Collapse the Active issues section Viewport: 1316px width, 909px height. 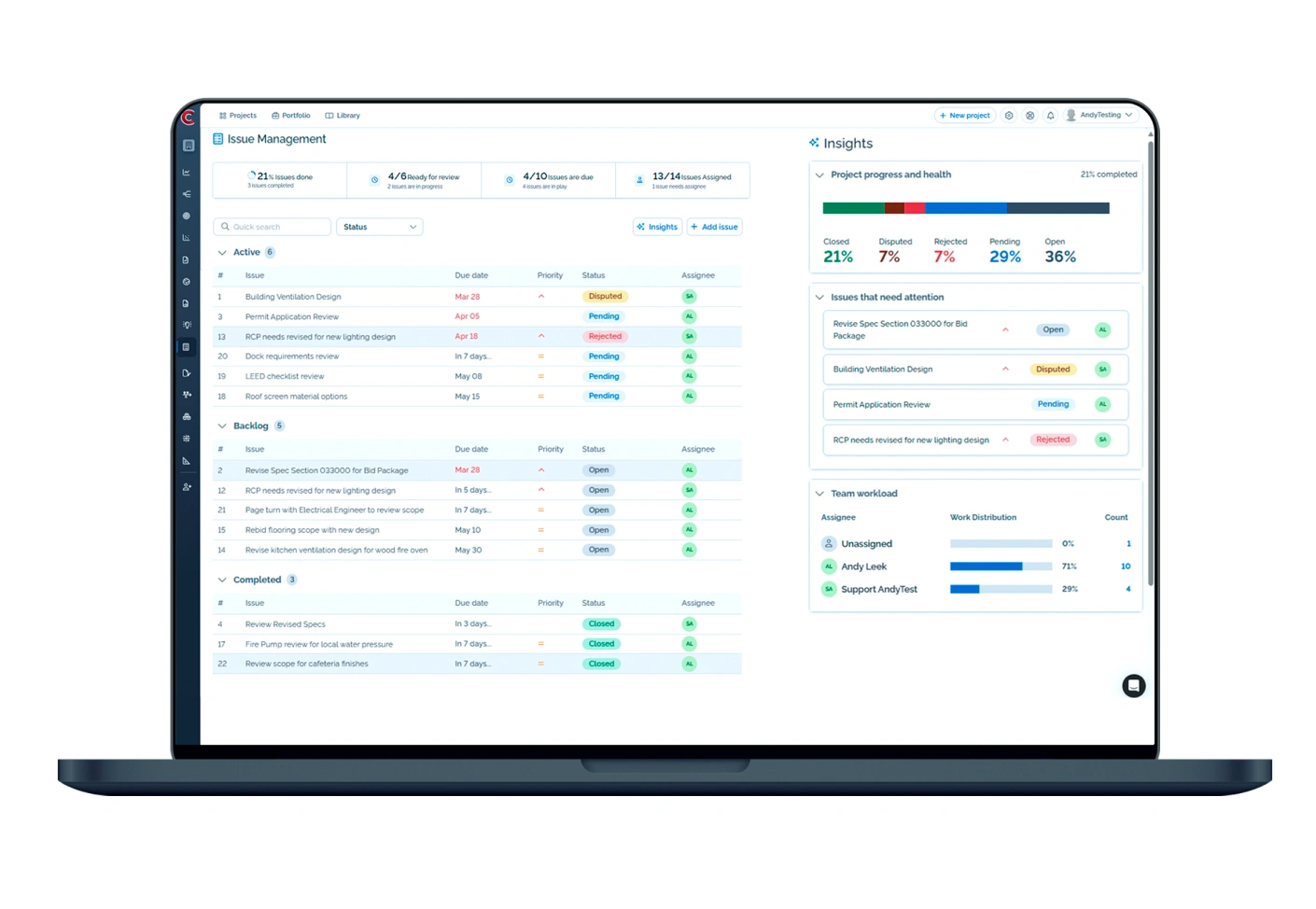222,253
